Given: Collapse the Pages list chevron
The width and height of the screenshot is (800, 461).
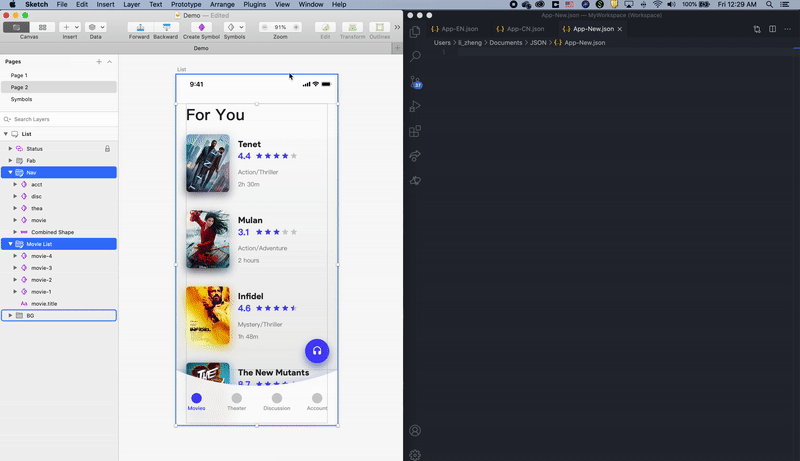Looking at the screenshot, I should (110, 62).
